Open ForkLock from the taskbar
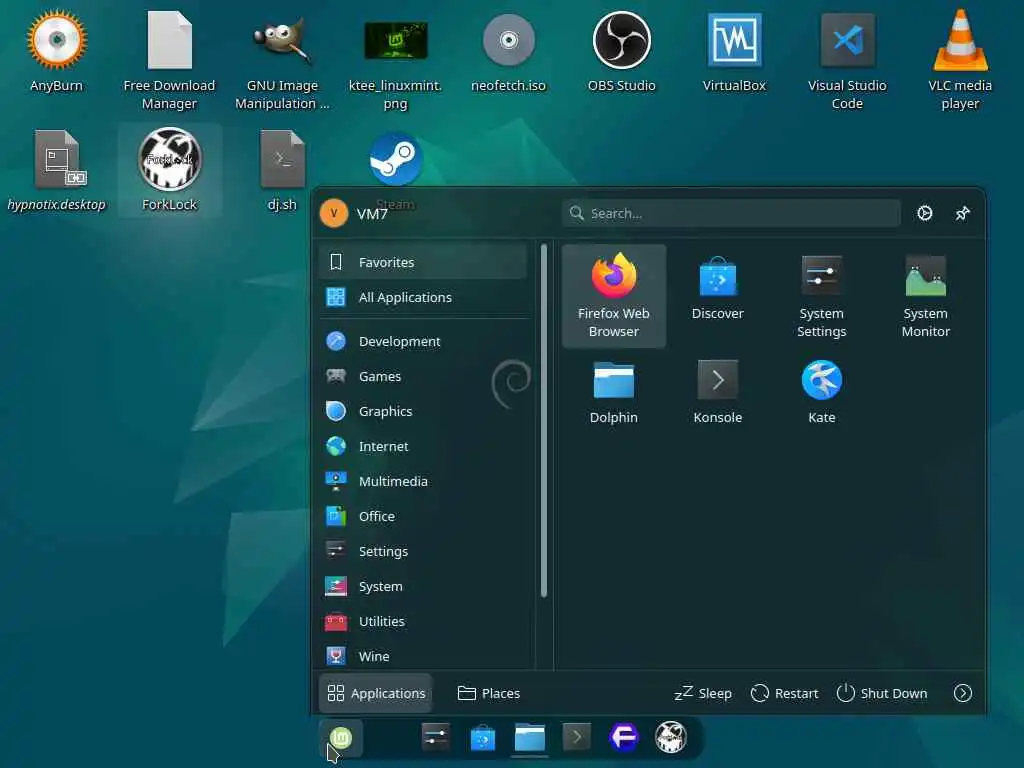Screen dimensions: 1024x768 point(671,737)
